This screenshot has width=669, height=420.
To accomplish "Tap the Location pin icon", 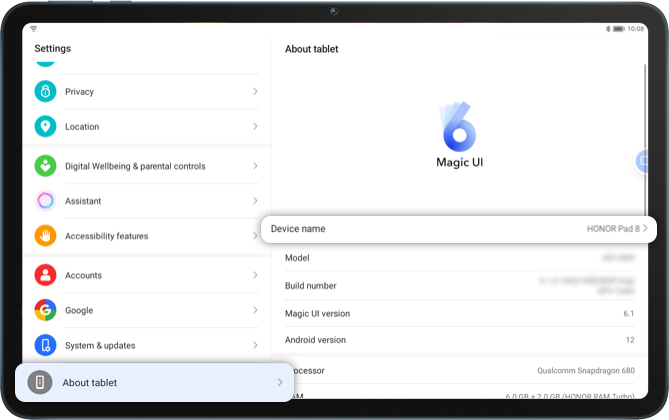I will (45, 127).
